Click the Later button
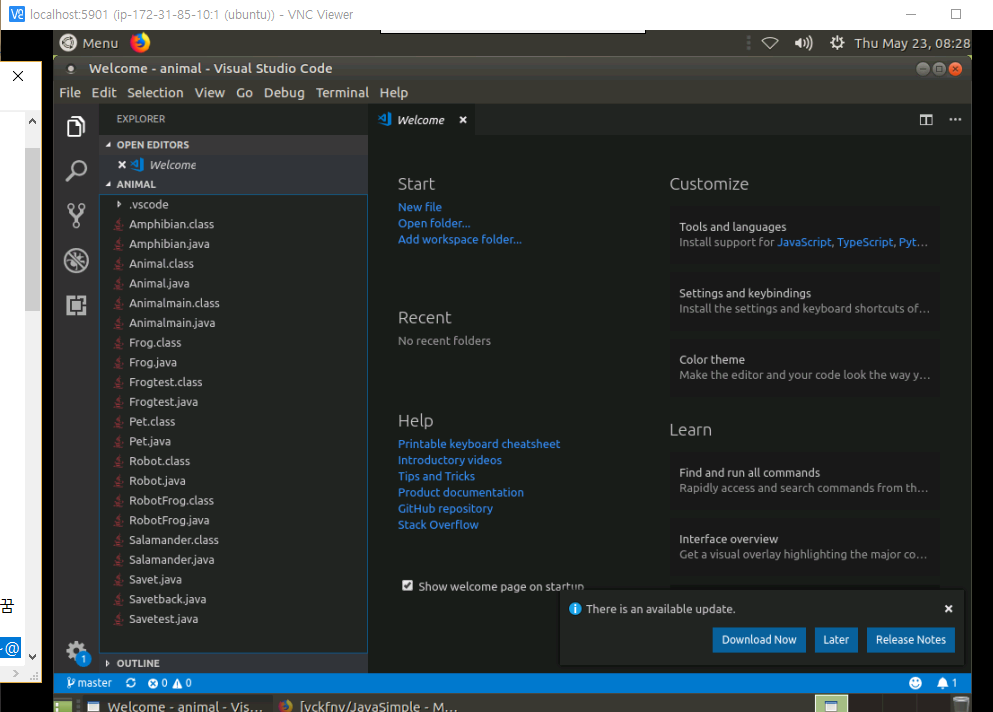The width and height of the screenshot is (993, 712). [x=835, y=640]
